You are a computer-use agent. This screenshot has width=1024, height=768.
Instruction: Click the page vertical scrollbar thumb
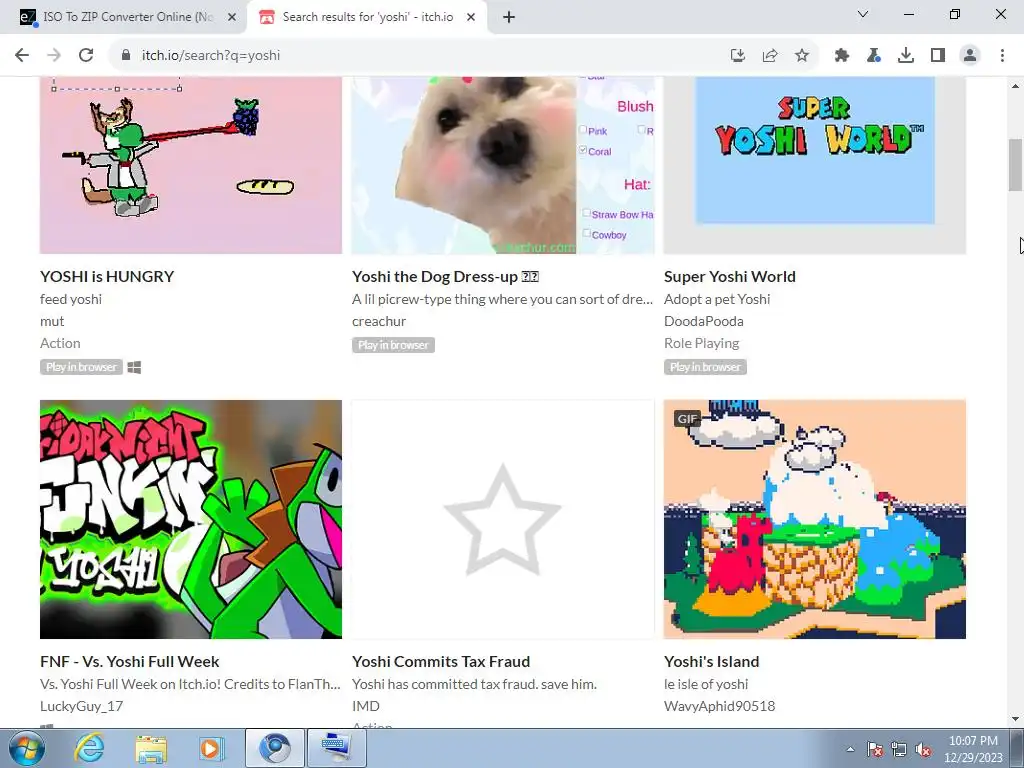pos(1015,165)
